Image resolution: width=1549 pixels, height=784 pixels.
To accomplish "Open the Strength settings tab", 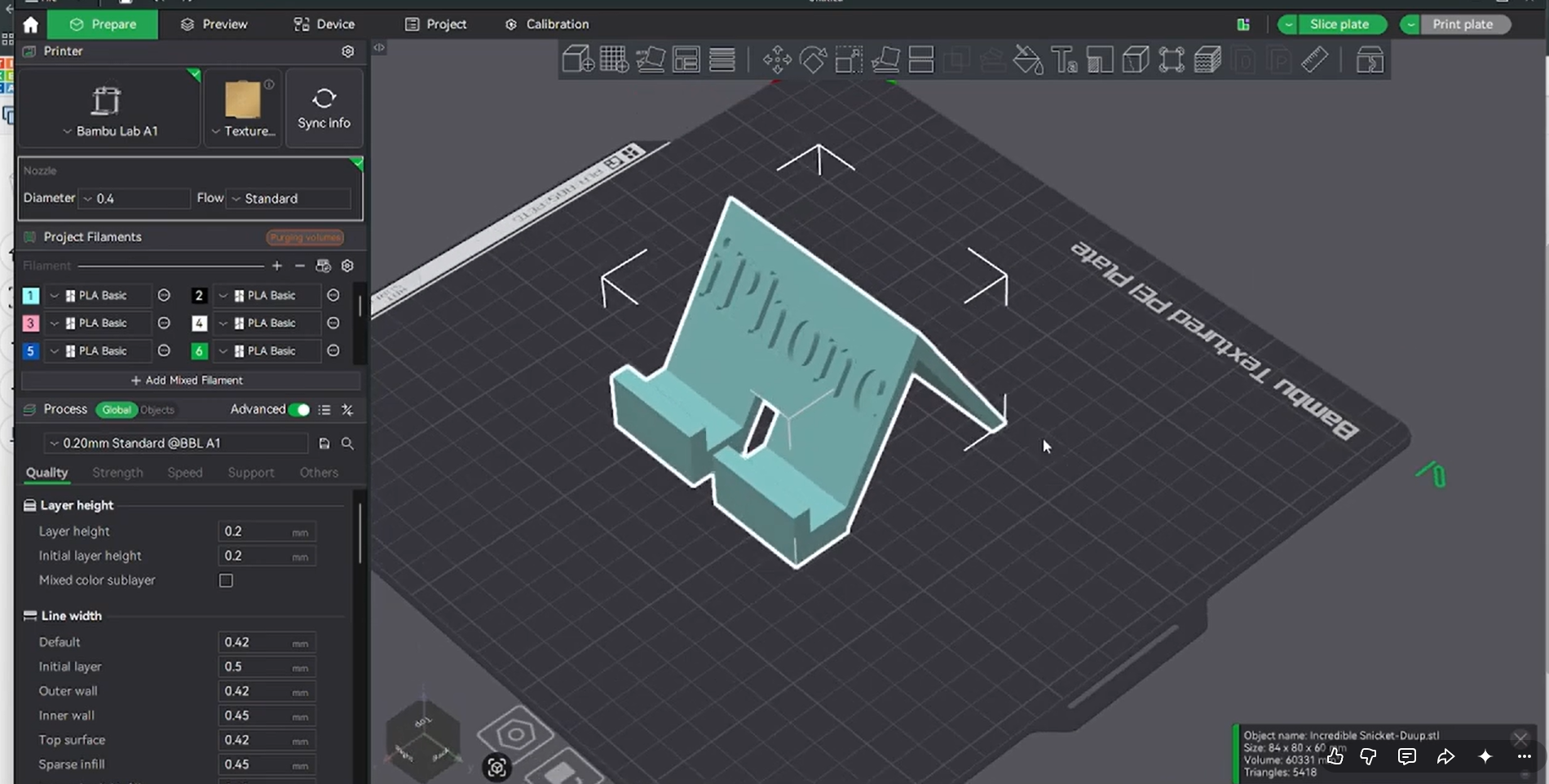I will 117,473.
